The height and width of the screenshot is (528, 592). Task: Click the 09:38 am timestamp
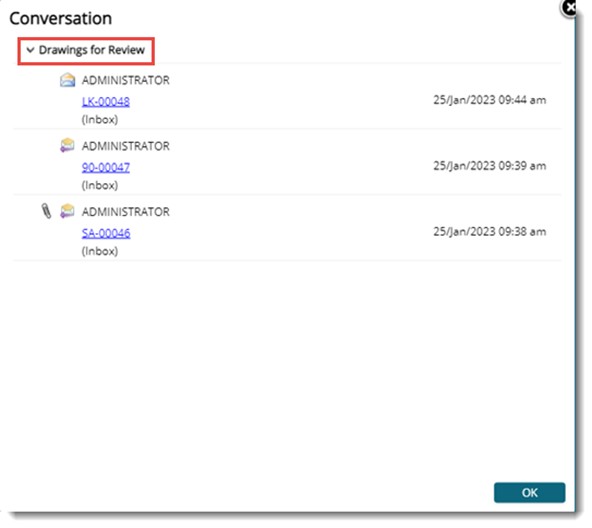coord(489,232)
